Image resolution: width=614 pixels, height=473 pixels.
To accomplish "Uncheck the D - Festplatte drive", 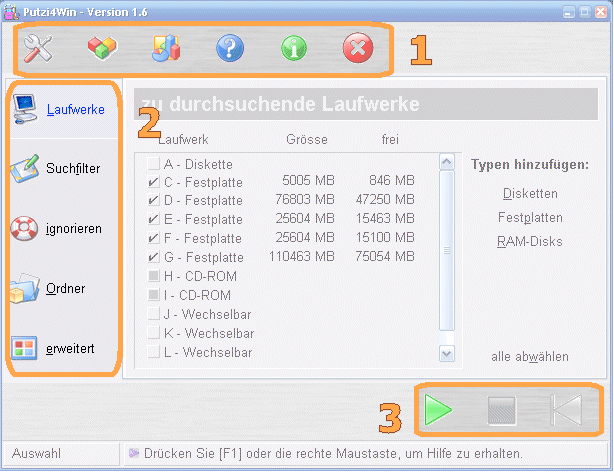I will click(x=154, y=200).
